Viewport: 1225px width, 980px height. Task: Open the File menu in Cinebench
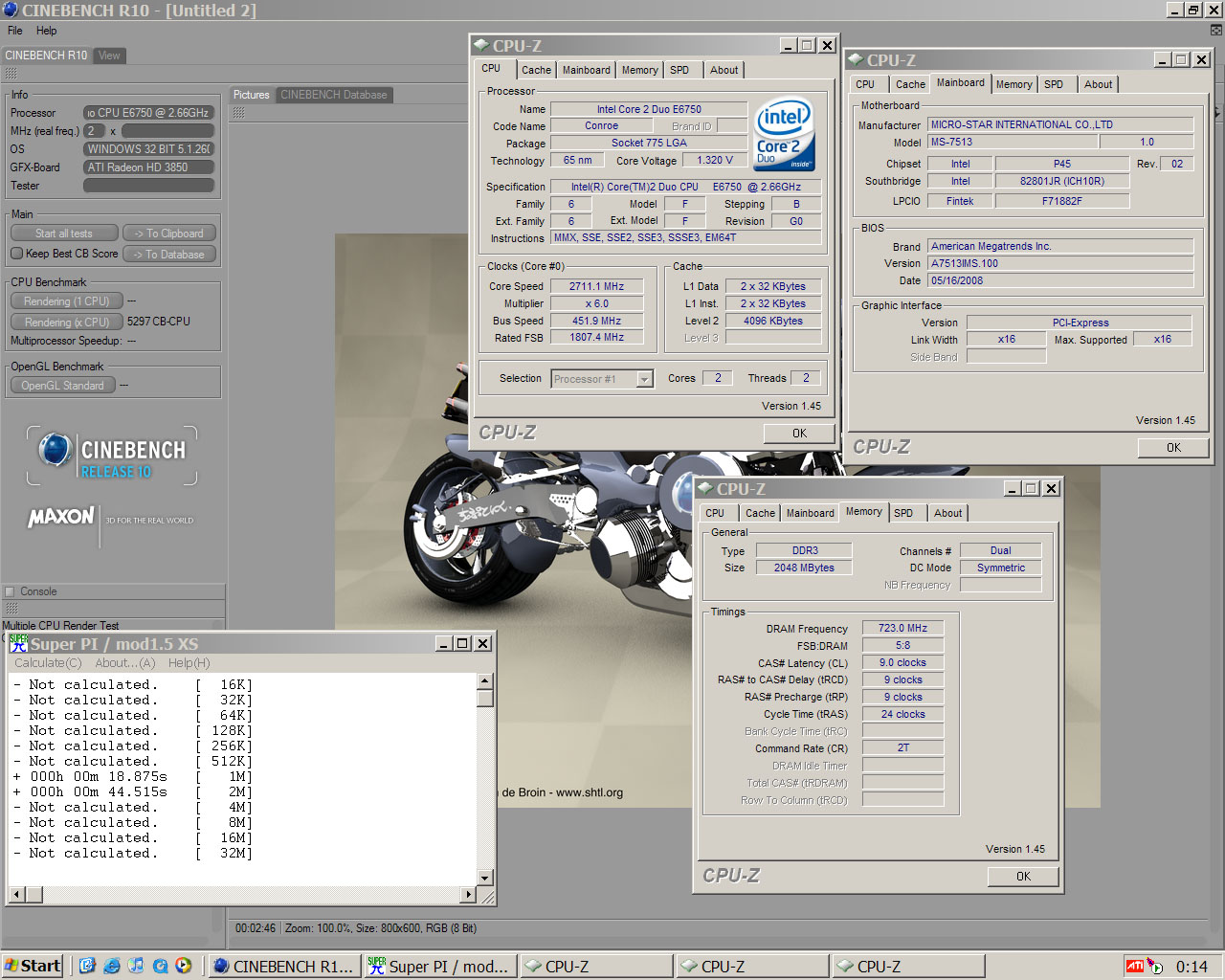point(15,31)
